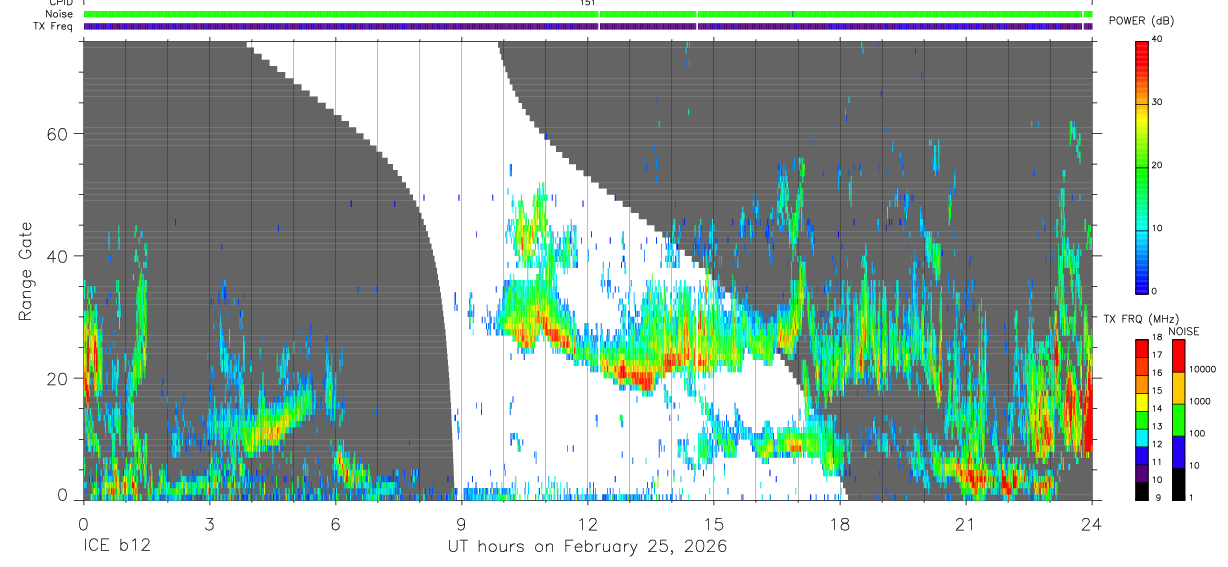Click the 9 tick on the UT hours axis
Screen dimensions: 1228x567
pyautogui.click(x=461, y=525)
